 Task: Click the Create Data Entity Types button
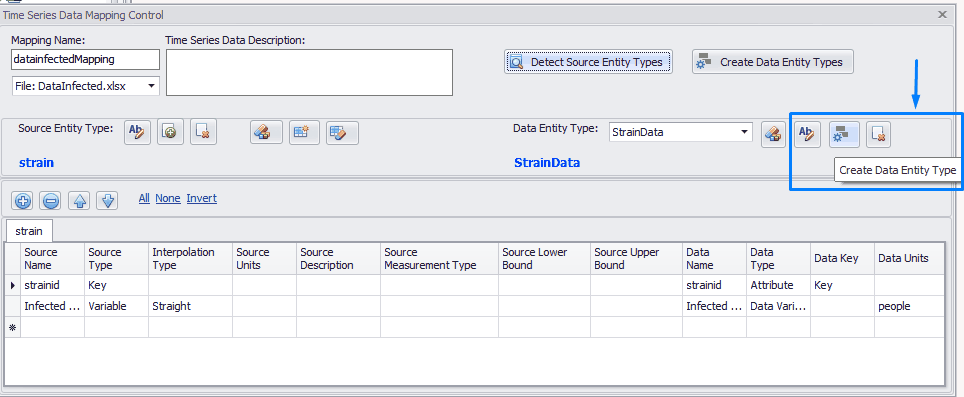(x=773, y=62)
